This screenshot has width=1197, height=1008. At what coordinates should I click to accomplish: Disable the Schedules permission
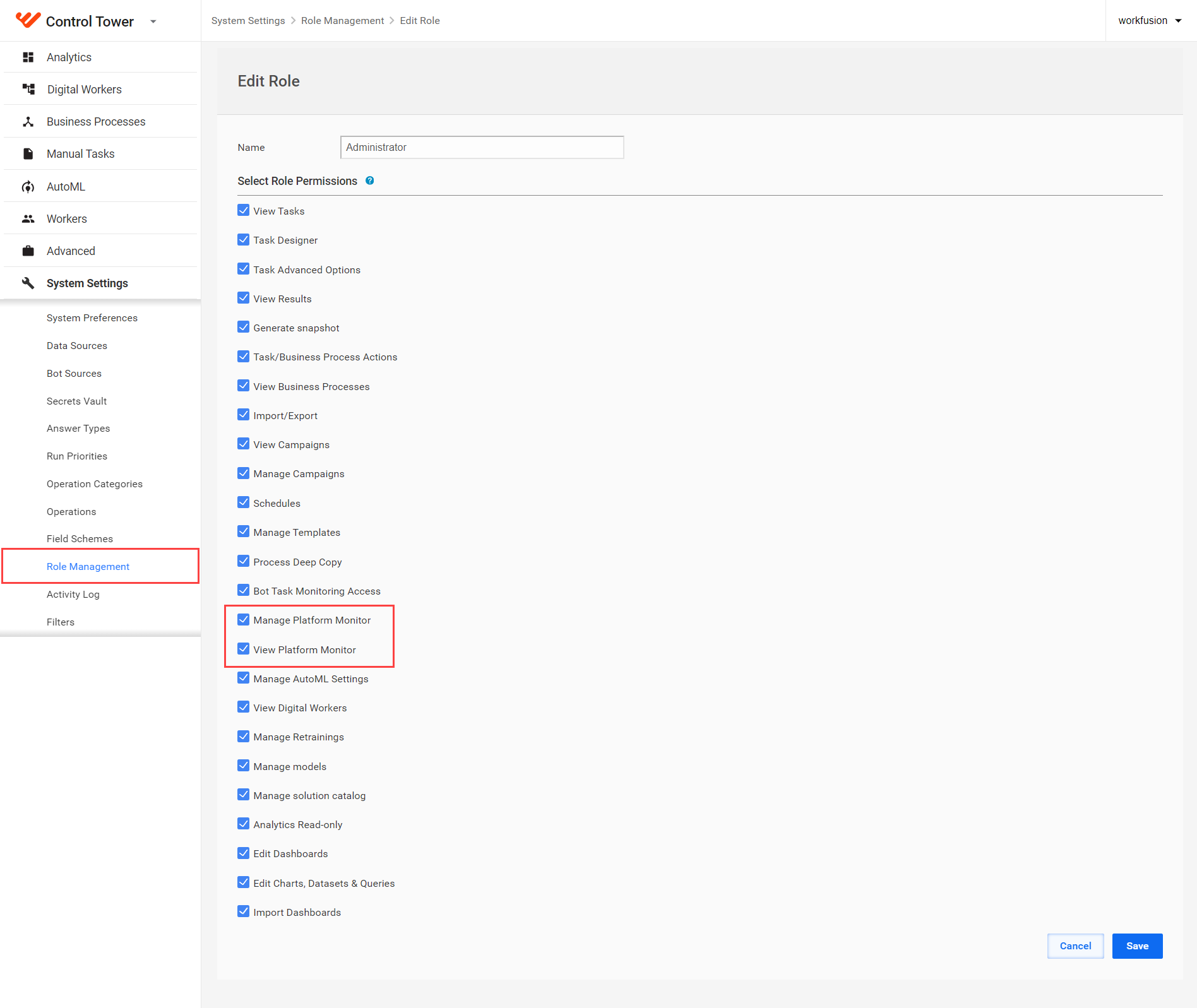[x=244, y=502]
